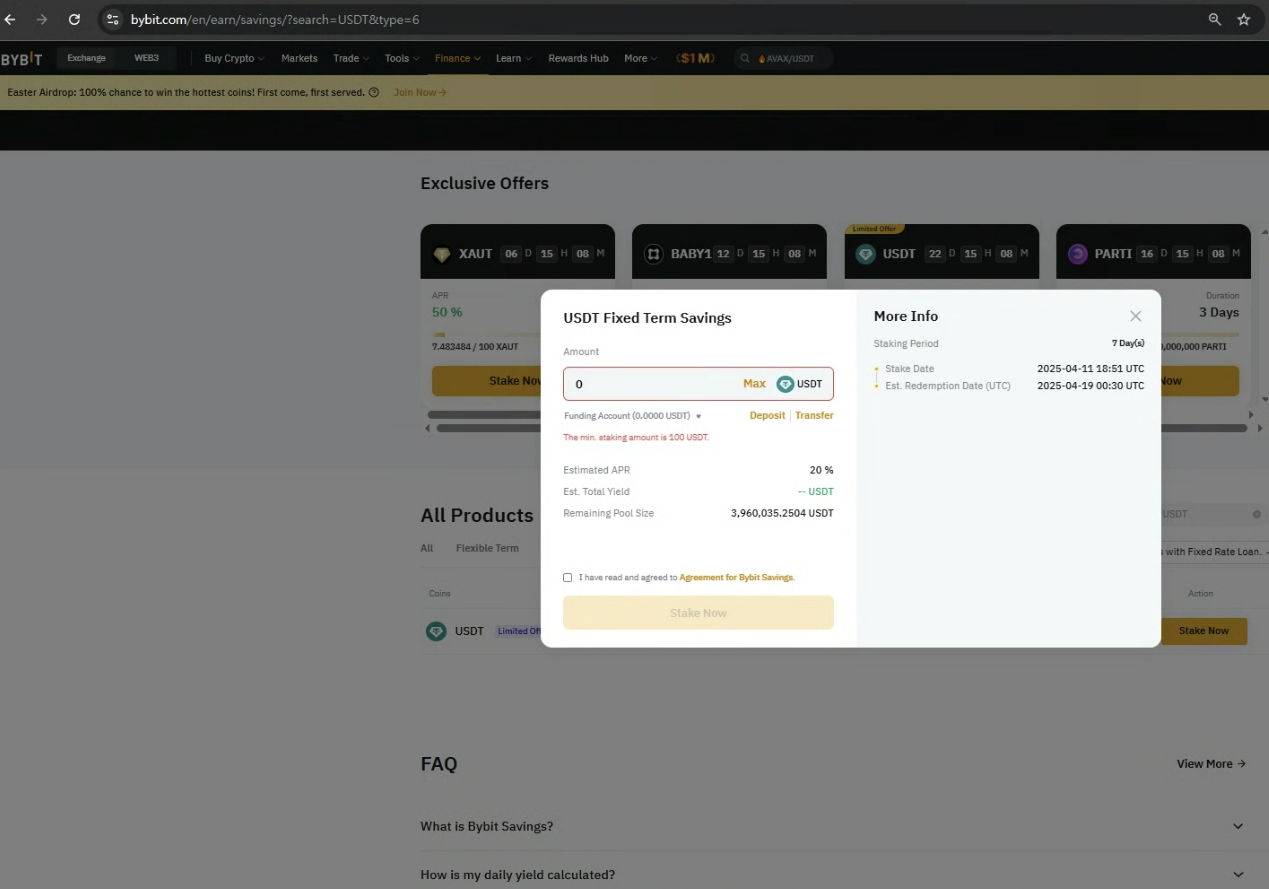Click the Join Now link on the banner
1269x889 pixels.
click(x=420, y=92)
